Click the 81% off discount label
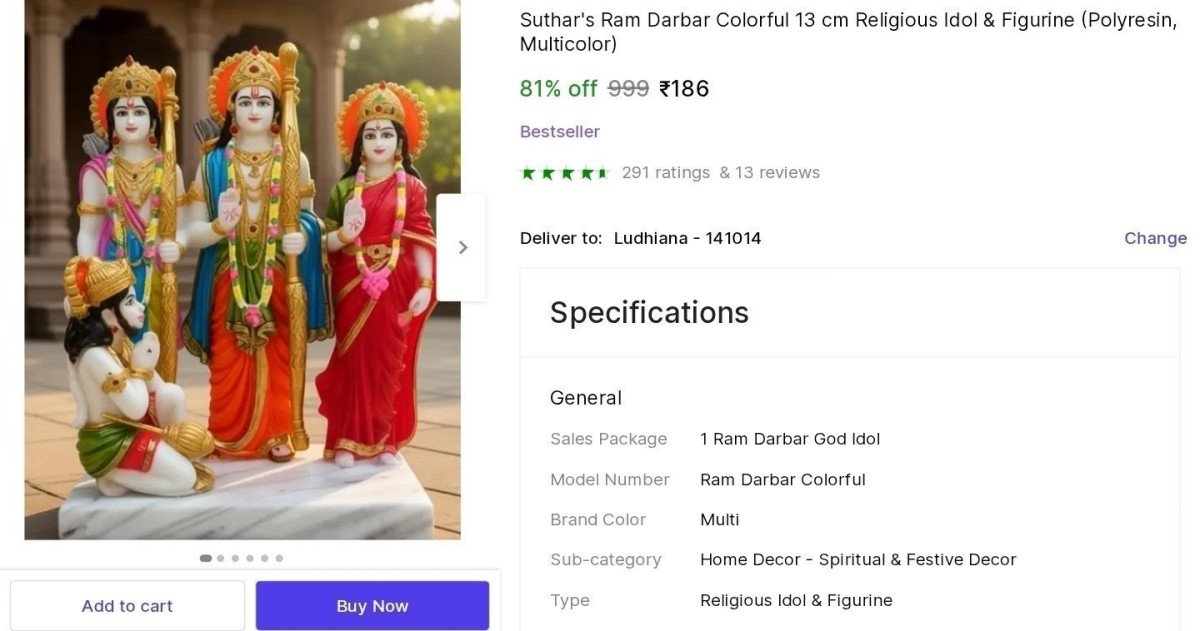This screenshot has width=1200, height=631. coord(558,89)
